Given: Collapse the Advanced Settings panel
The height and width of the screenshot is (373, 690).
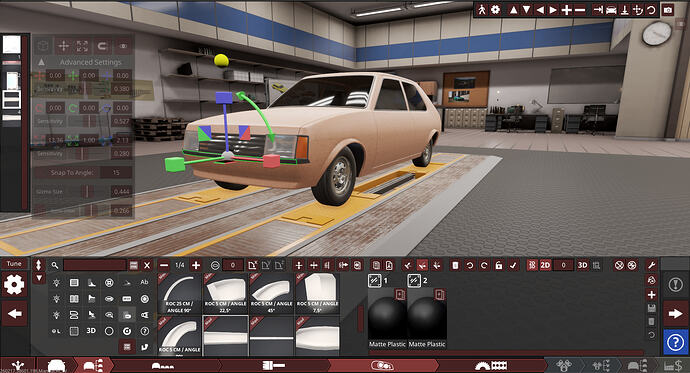Looking at the screenshot, I should 41,62.
